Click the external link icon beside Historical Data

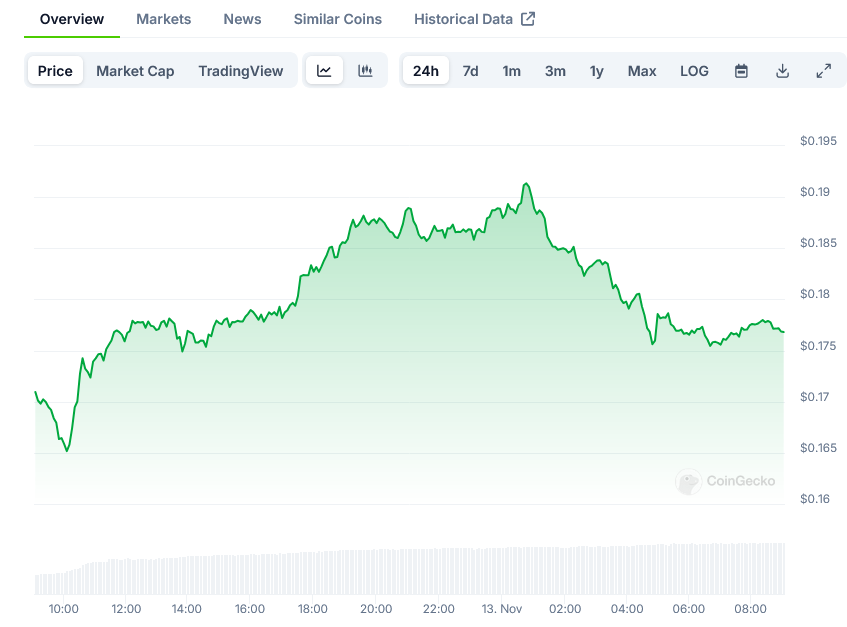point(528,19)
